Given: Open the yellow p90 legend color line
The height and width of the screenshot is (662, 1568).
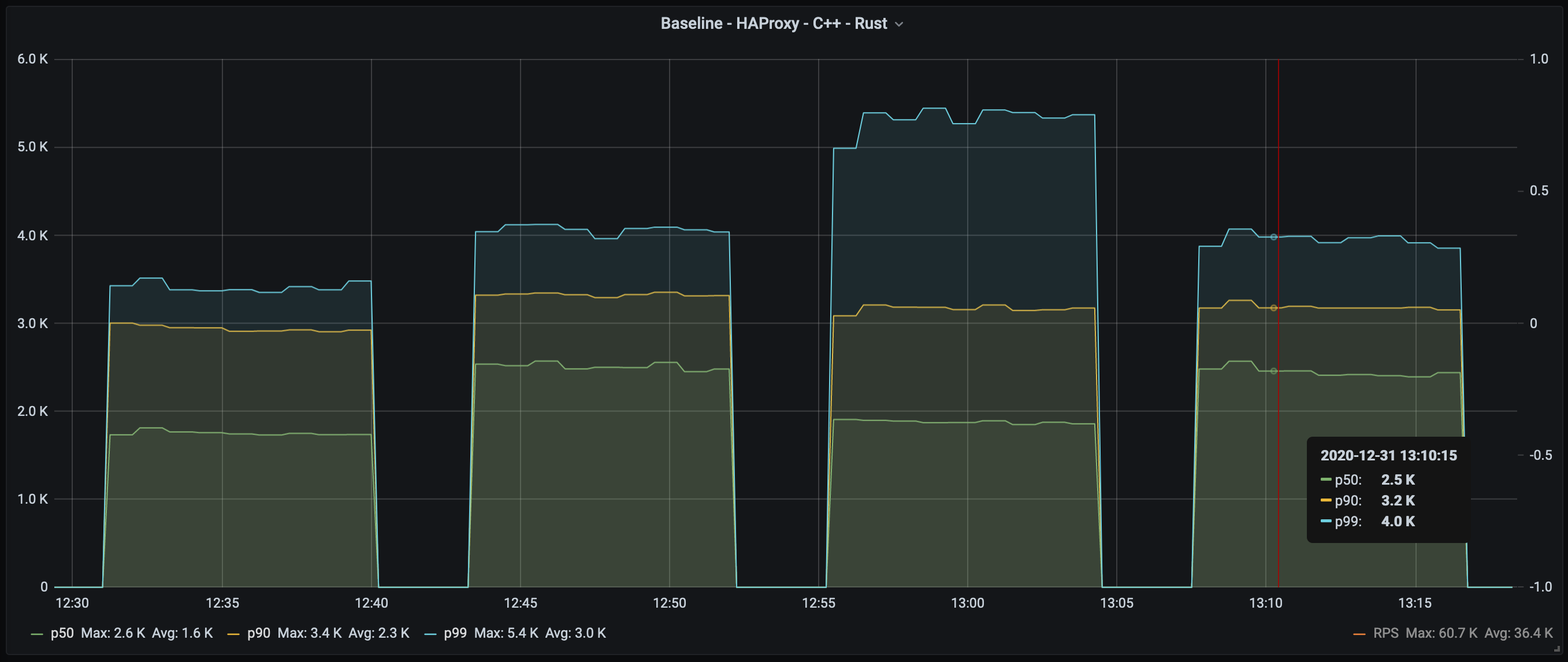Looking at the screenshot, I should (233, 634).
